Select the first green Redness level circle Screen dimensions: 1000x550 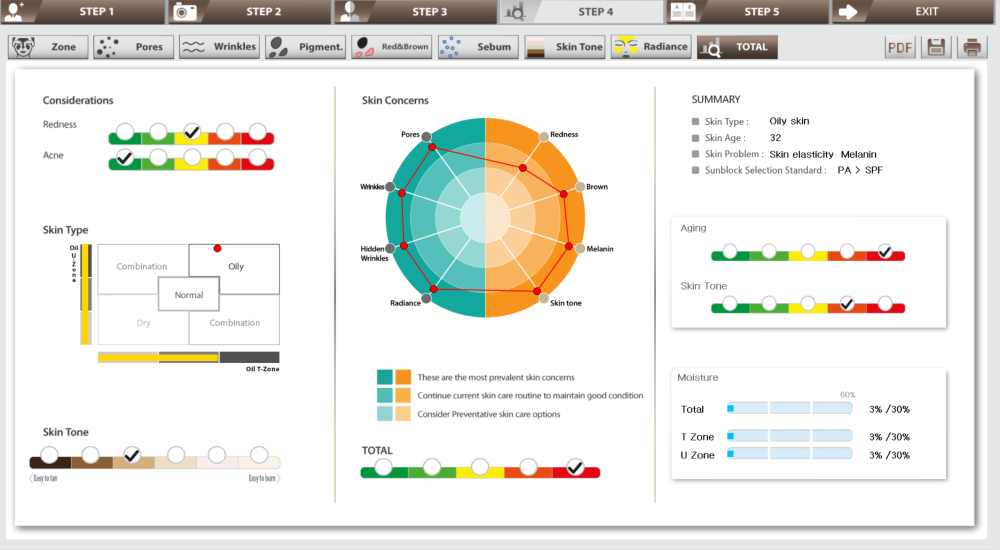click(x=124, y=132)
